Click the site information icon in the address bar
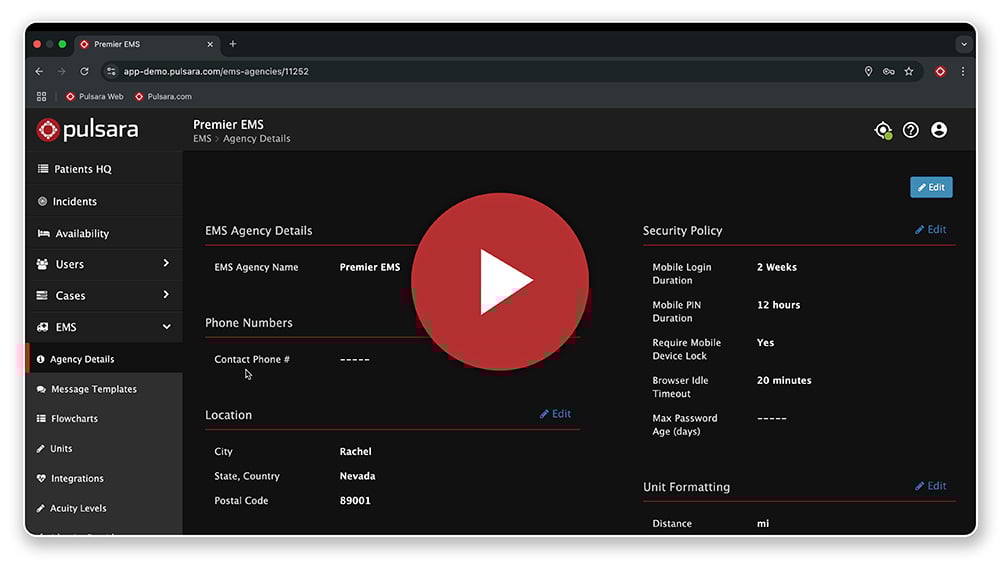1000x563 pixels. point(112,71)
